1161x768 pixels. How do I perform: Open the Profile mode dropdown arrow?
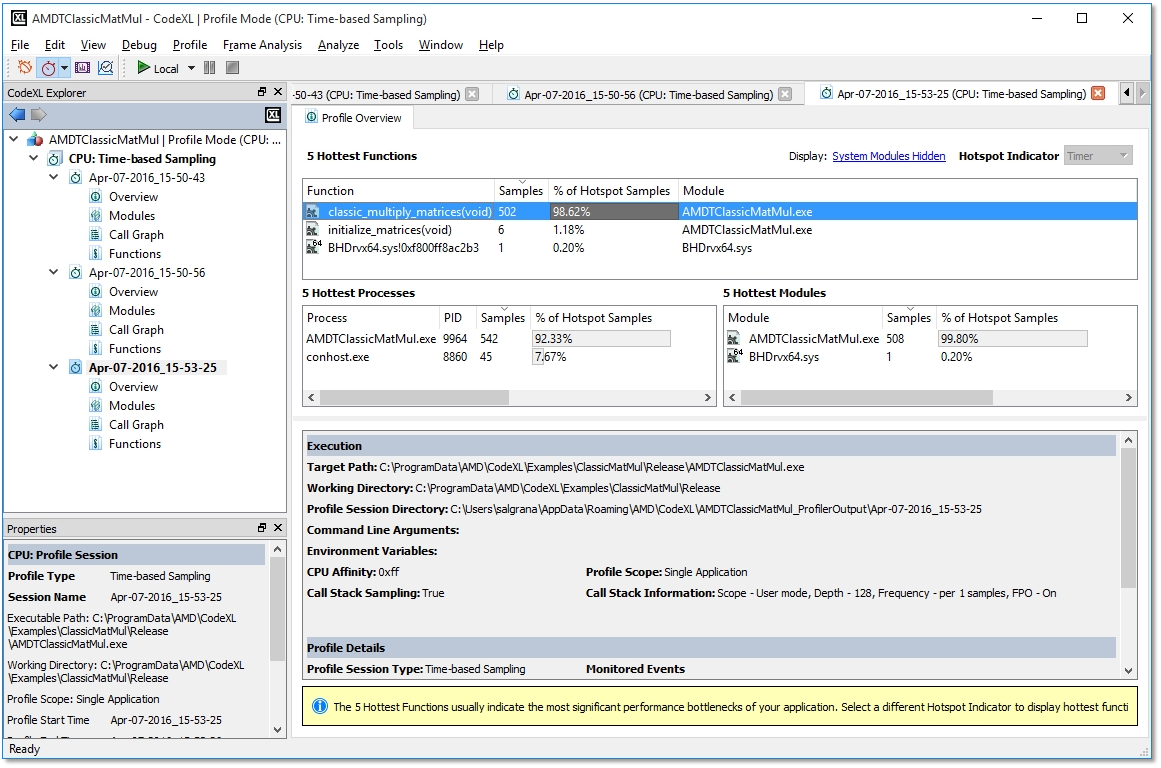(64, 68)
